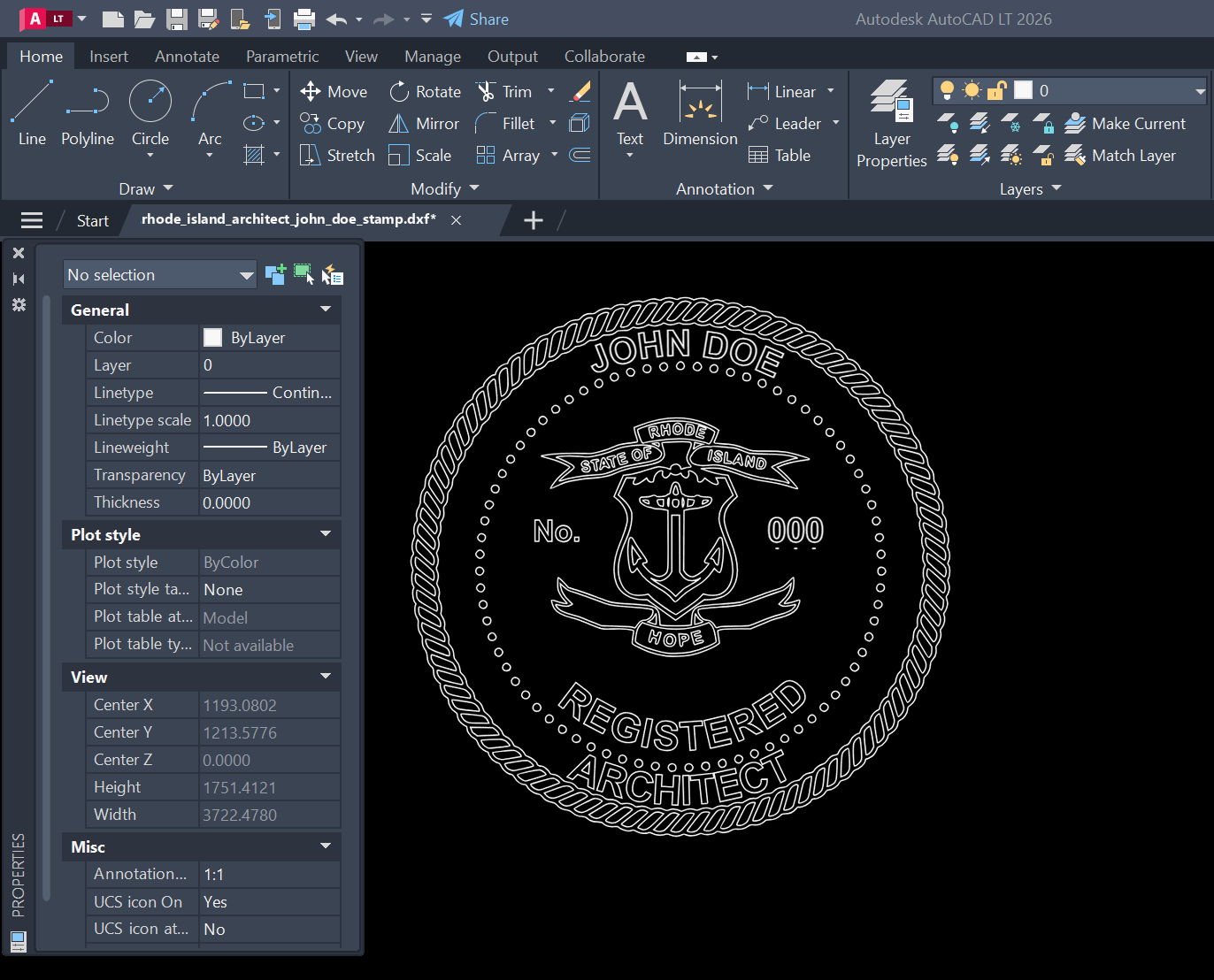The image size is (1214, 980).
Task: Expand the Annotation panel
Action: [724, 188]
